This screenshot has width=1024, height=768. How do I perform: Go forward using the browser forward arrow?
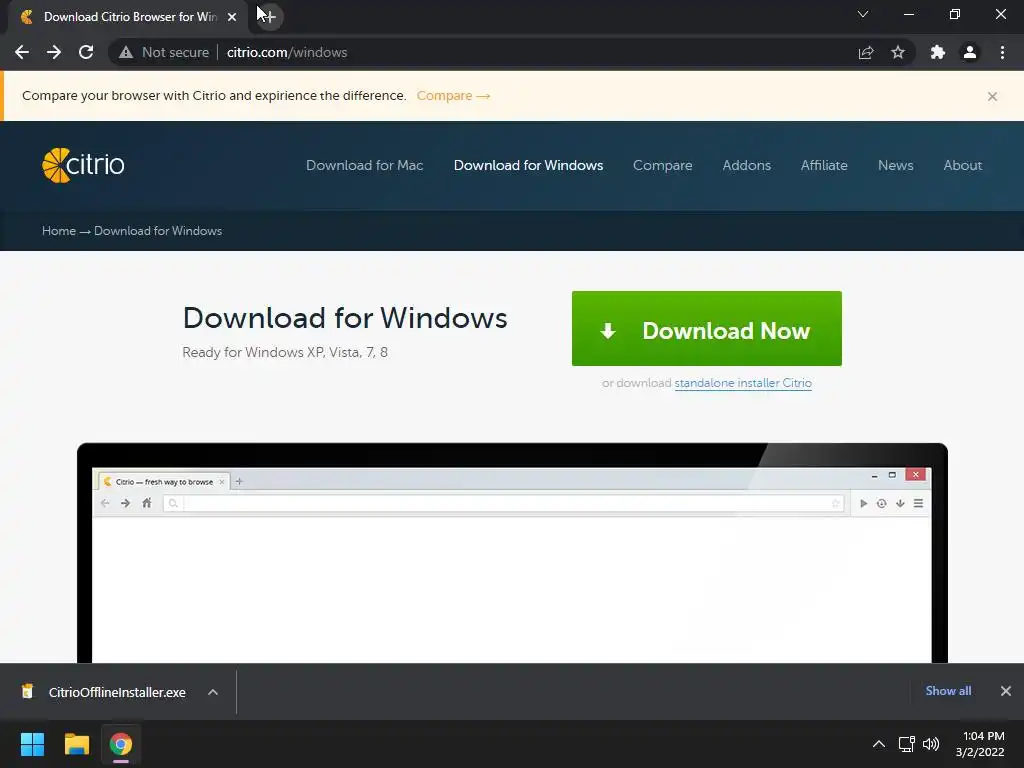click(54, 52)
